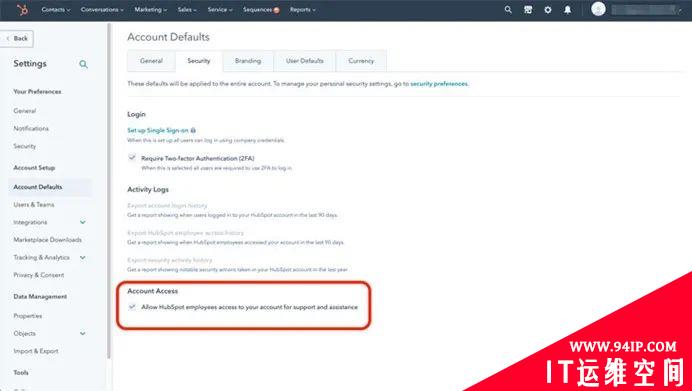Click Set up Single Sign-on link
This screenshot has height=391, width=692.
pyautogui.click(x=158, y=130)
